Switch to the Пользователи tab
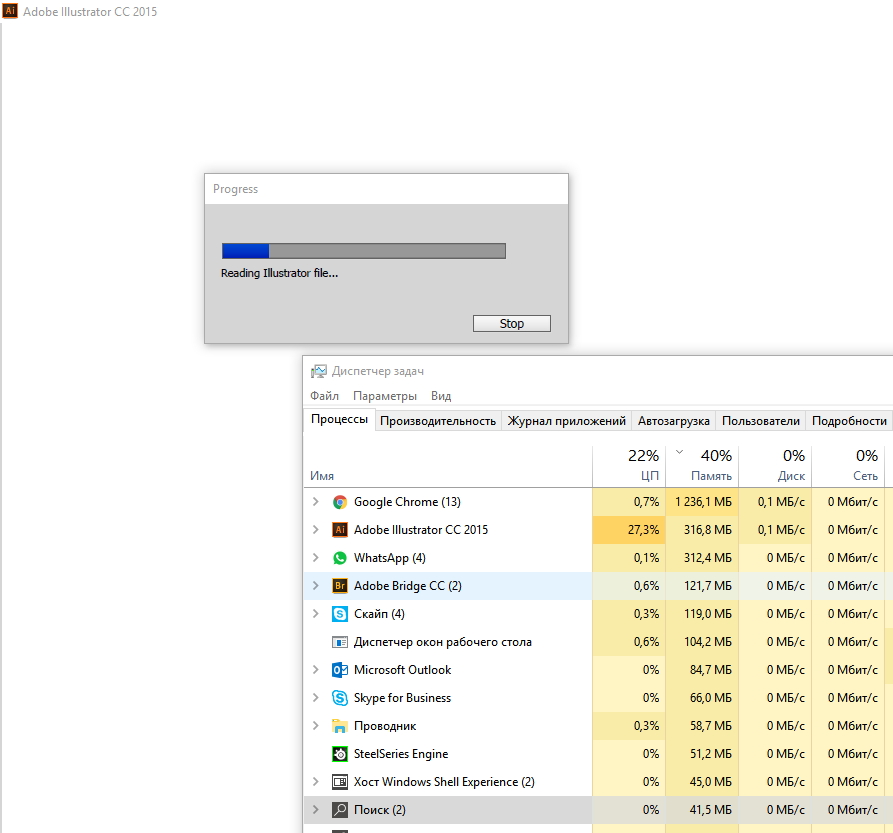The image size is (893, 833). point(761,421)
